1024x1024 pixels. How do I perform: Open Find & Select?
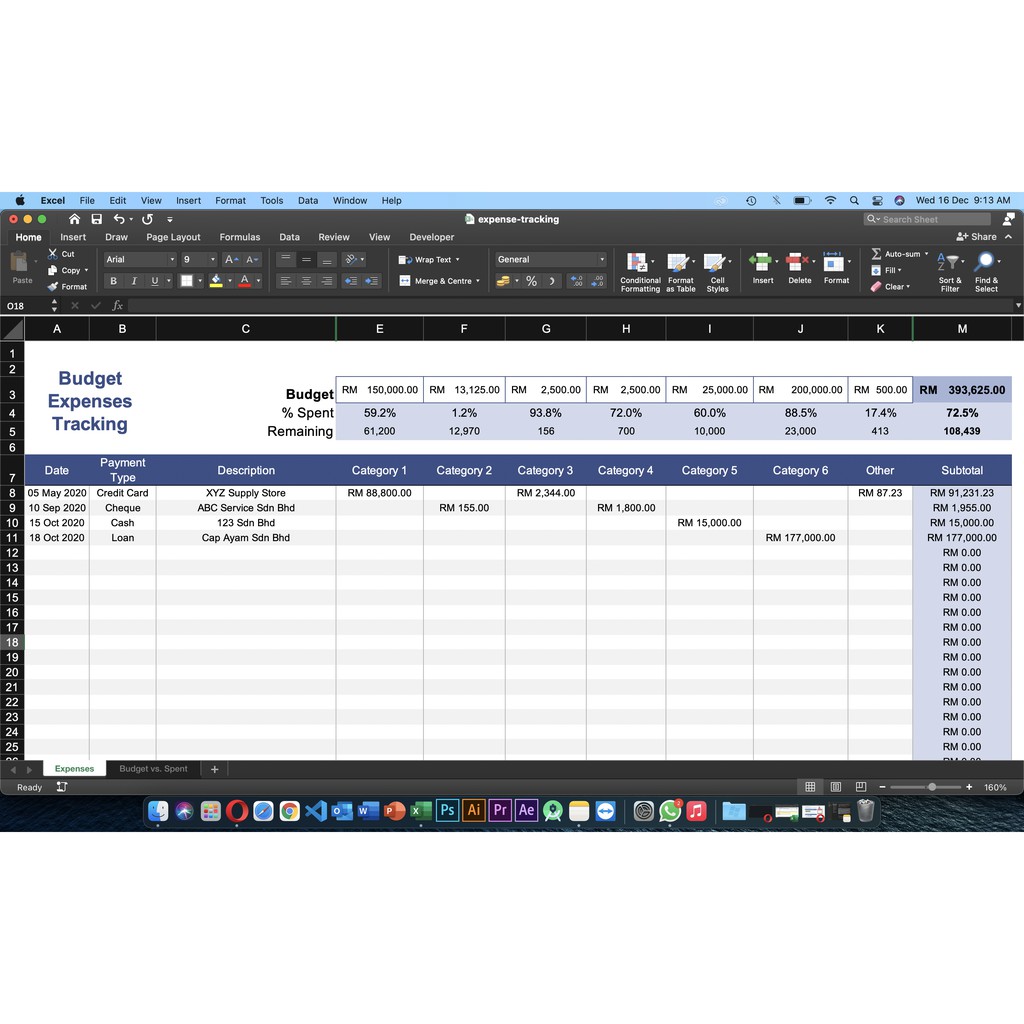pos(986,263)
